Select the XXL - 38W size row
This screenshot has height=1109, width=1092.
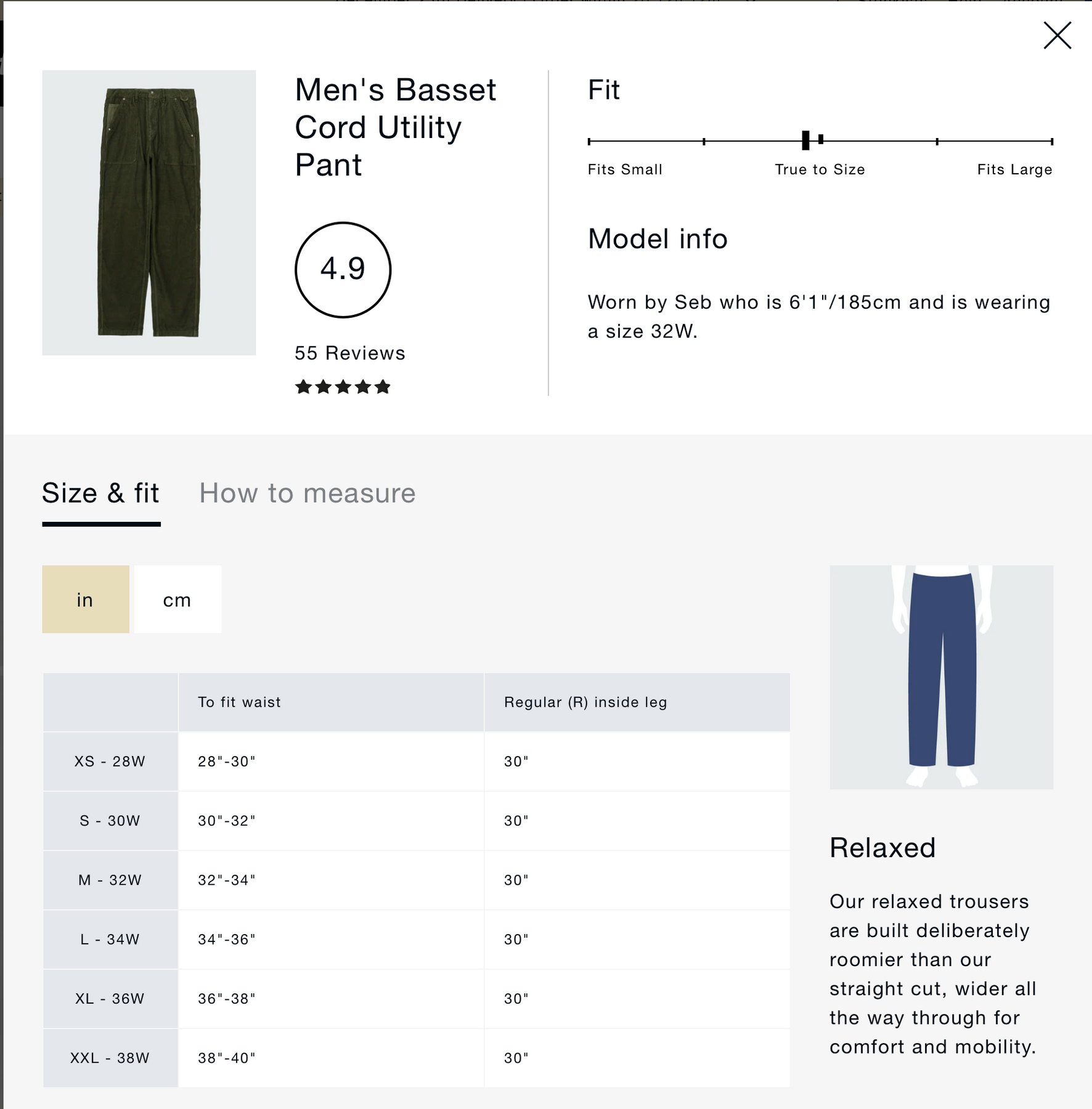pyautogui.click(x=110, y=1058)
